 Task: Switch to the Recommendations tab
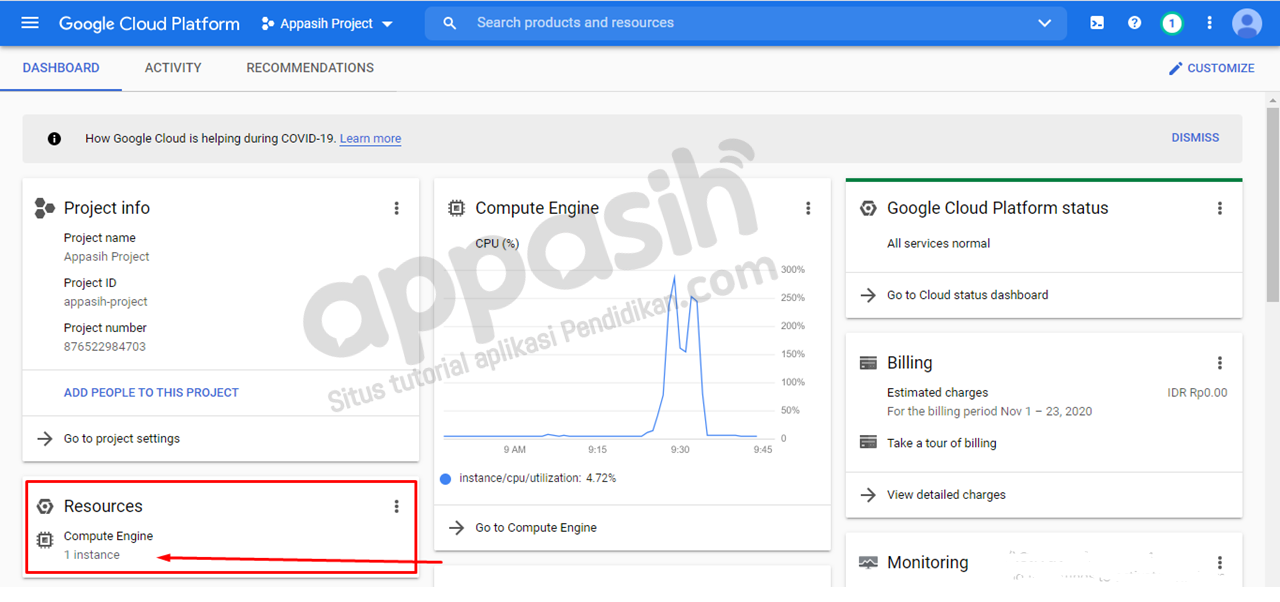pos(310,68)
